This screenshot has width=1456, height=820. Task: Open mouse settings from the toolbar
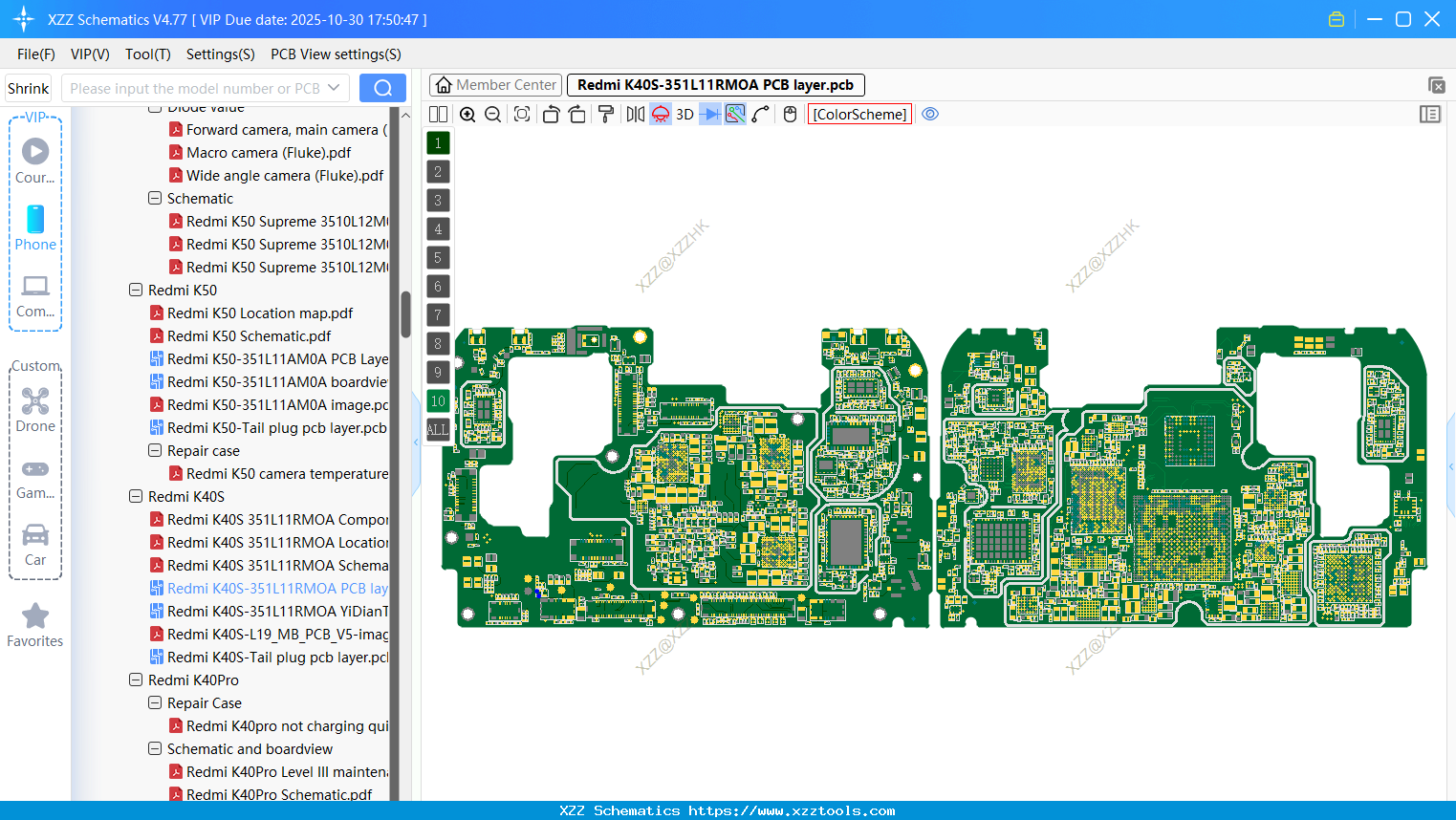pyautogui.click(x=790, y=114)
